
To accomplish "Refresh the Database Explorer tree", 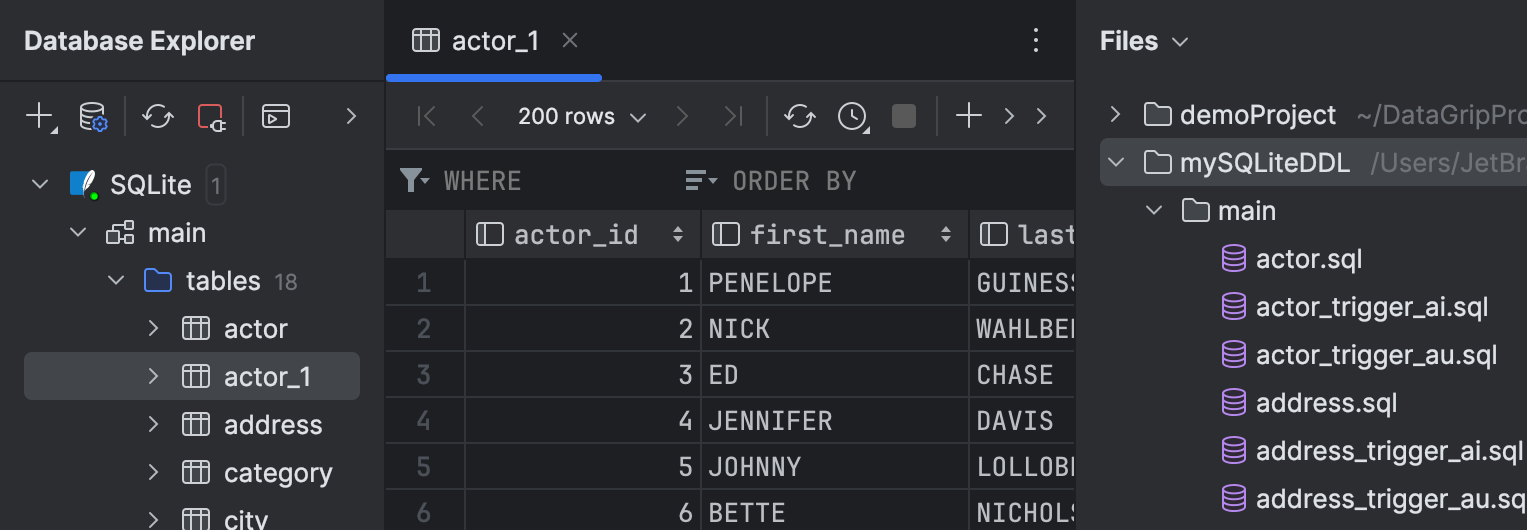I will click(x=157, y=116).
